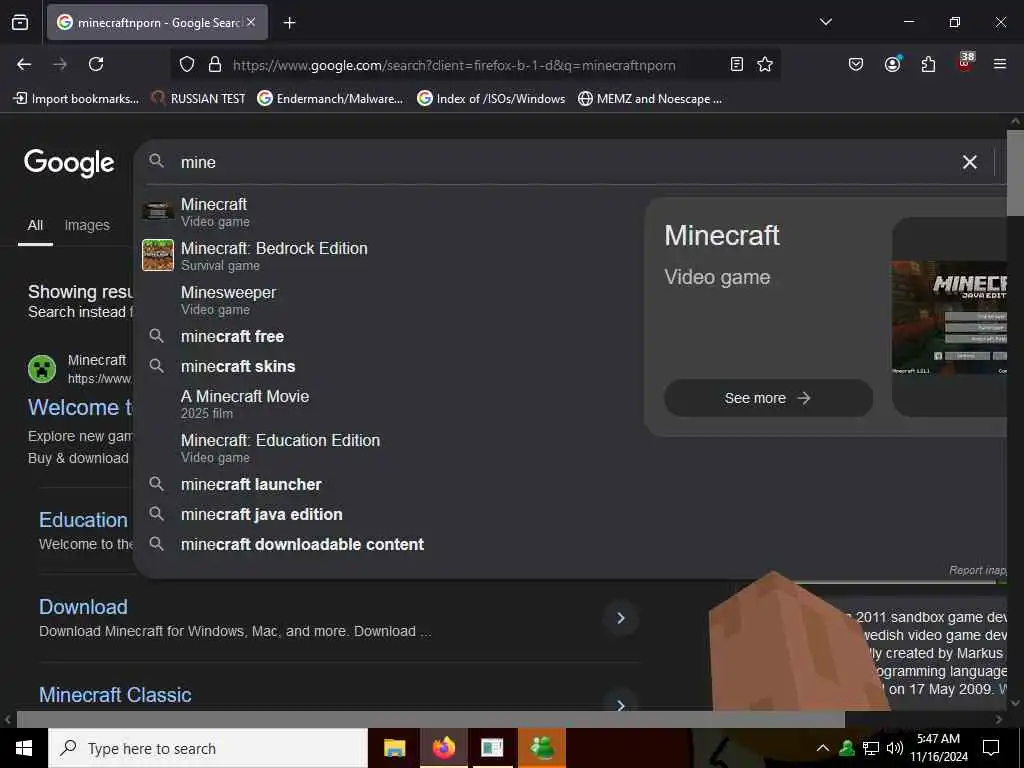Go to Google homepage logo
This screenshot has height=768, width=1024.
point(69,163)
